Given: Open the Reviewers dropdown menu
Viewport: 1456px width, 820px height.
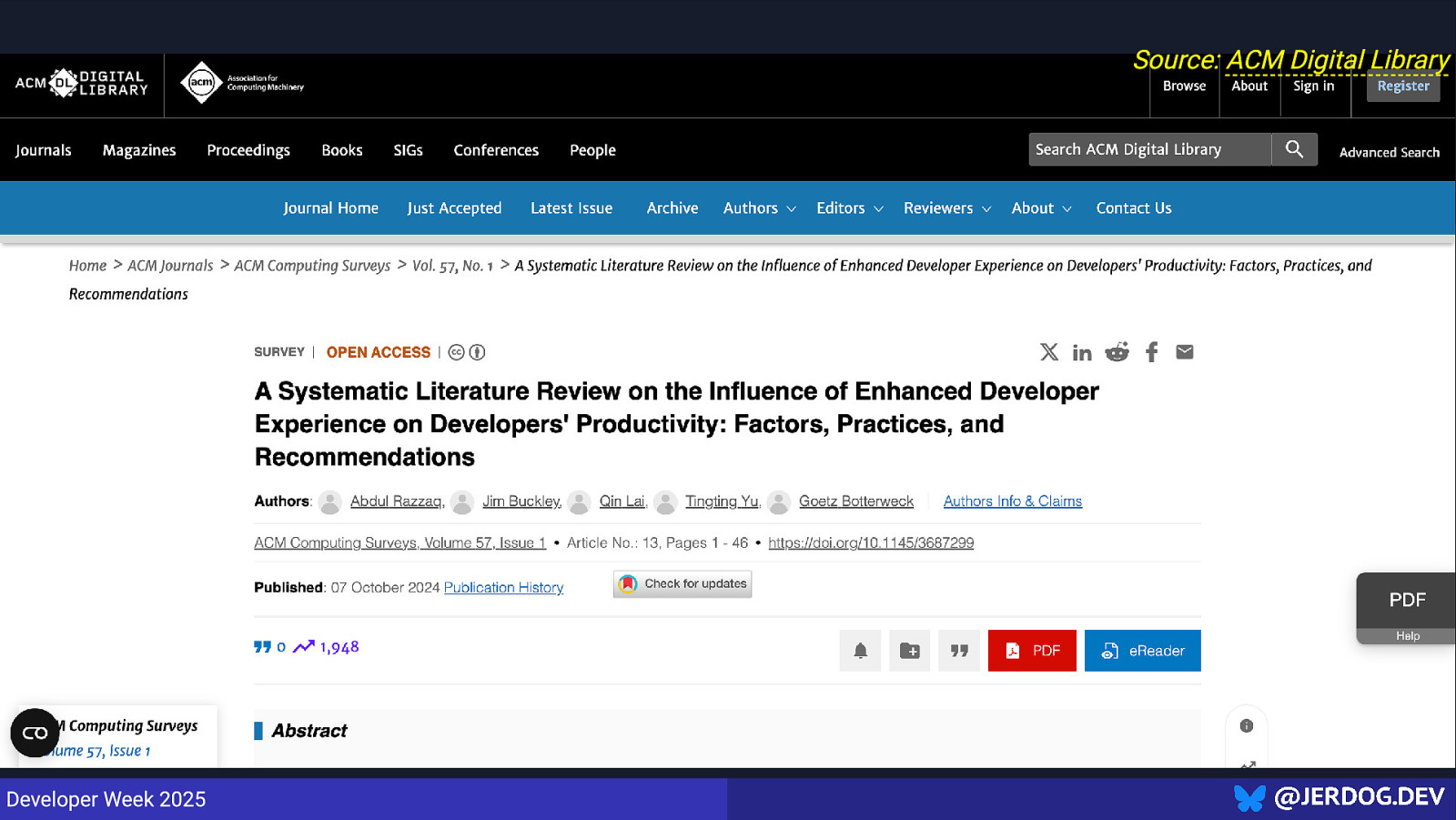Looking at the screenshot, I should [x=947, y=208].
